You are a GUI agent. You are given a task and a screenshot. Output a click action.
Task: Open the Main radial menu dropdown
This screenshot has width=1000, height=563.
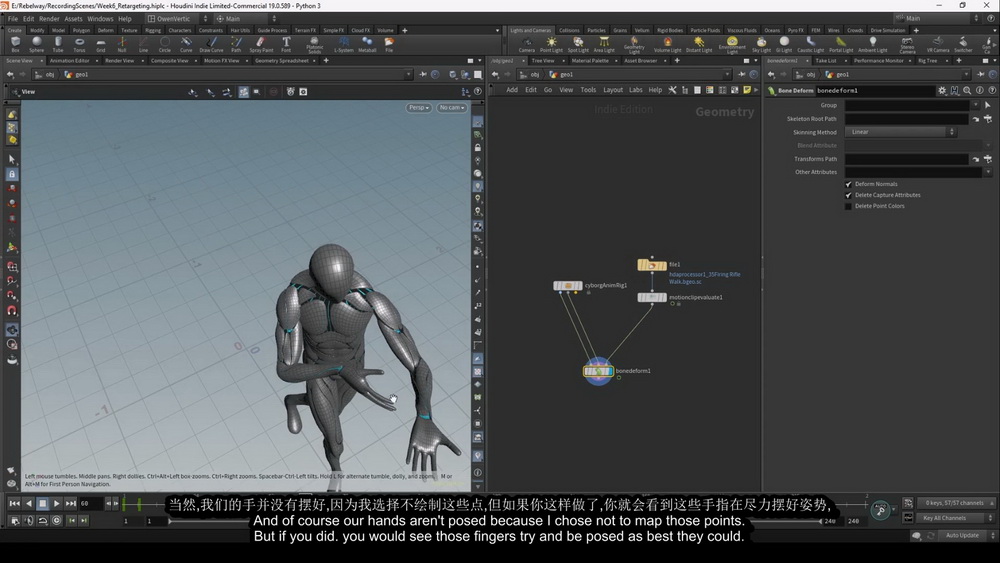point(246,18)
